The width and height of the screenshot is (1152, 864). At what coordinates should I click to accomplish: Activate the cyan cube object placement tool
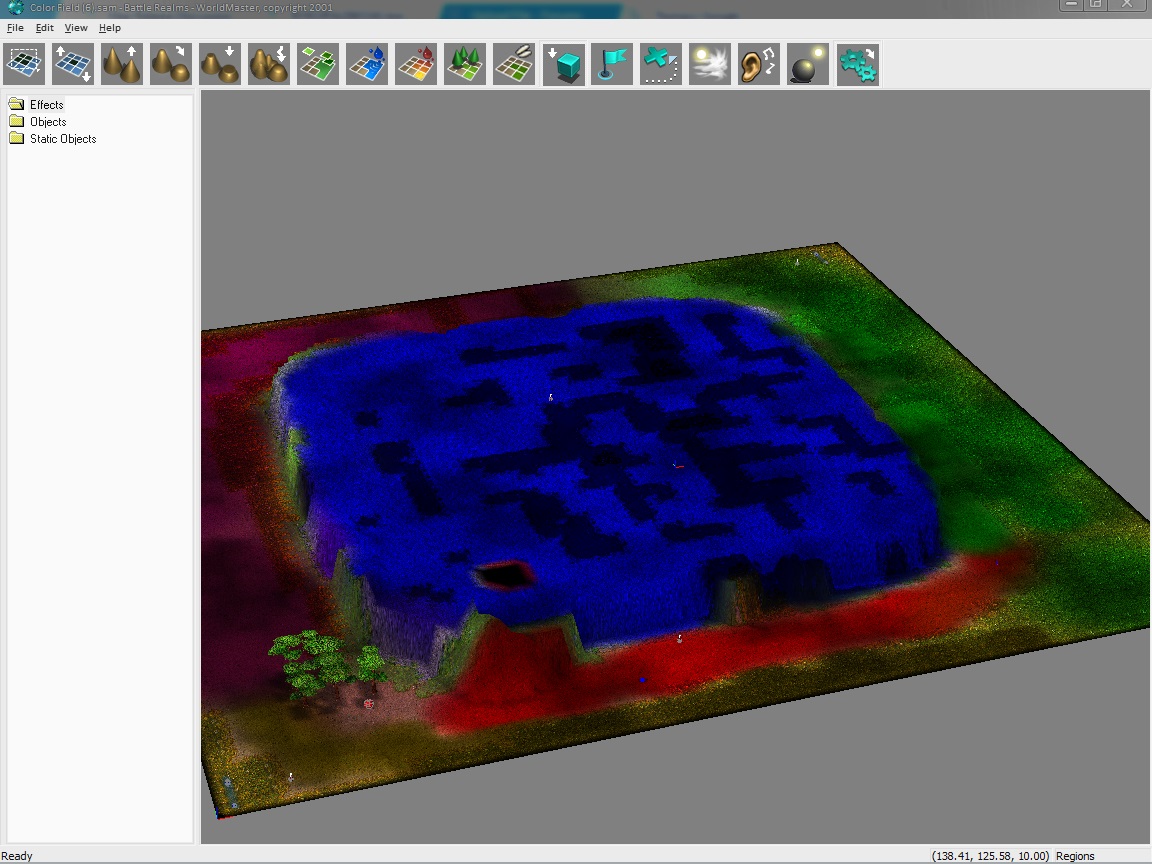(564, 64)
